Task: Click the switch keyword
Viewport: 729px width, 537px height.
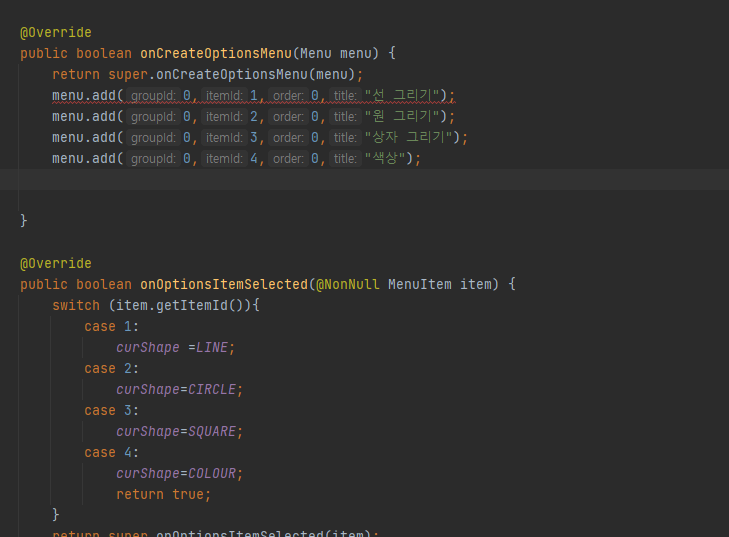Action: pyautogui.click(x=76, y=305)
